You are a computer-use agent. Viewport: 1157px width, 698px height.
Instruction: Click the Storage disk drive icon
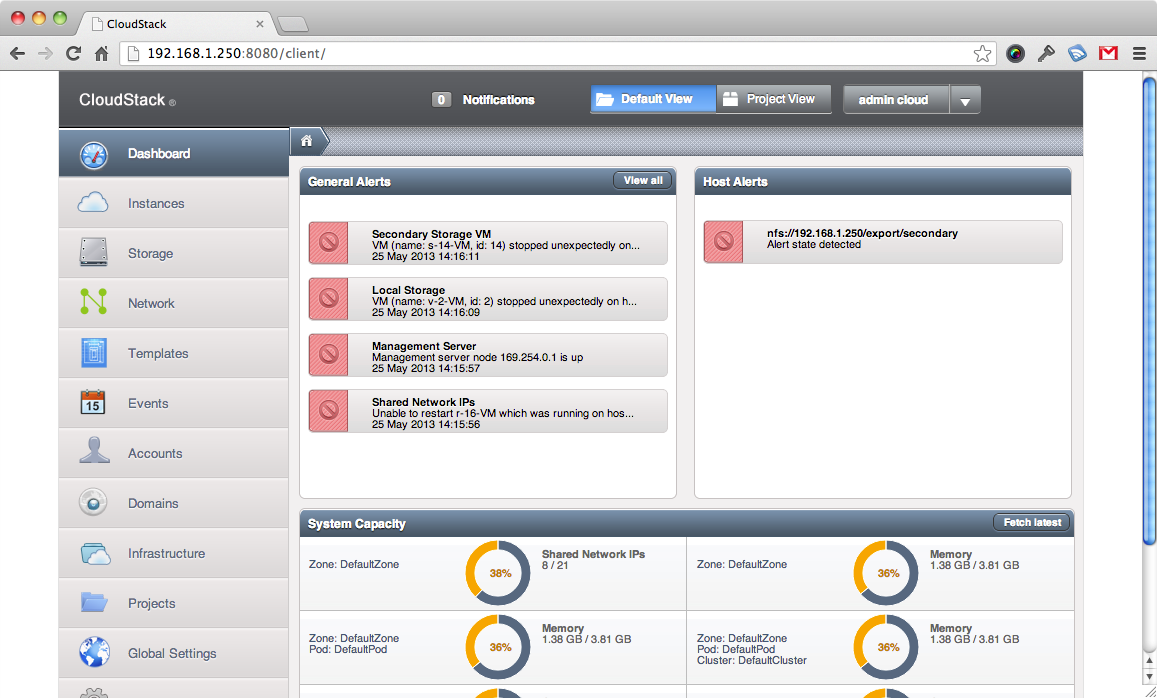[x=94, y=252]
